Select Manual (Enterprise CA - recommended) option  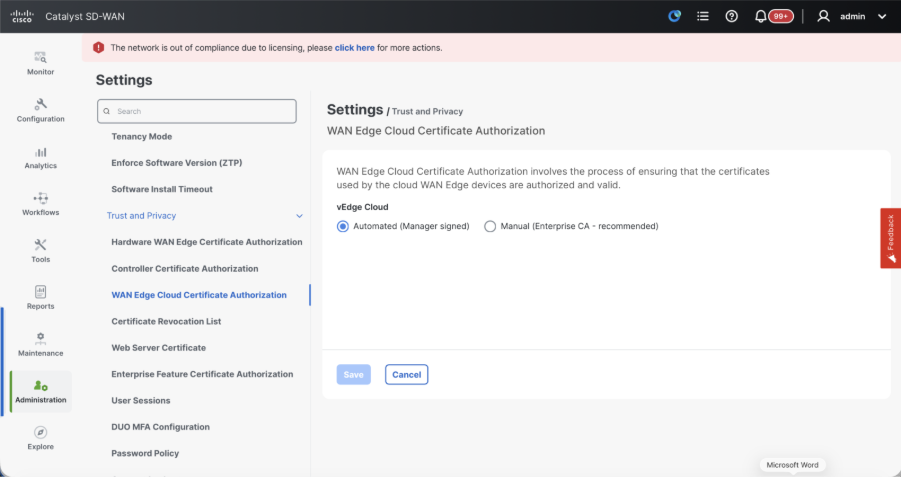(x=490, y=226)
